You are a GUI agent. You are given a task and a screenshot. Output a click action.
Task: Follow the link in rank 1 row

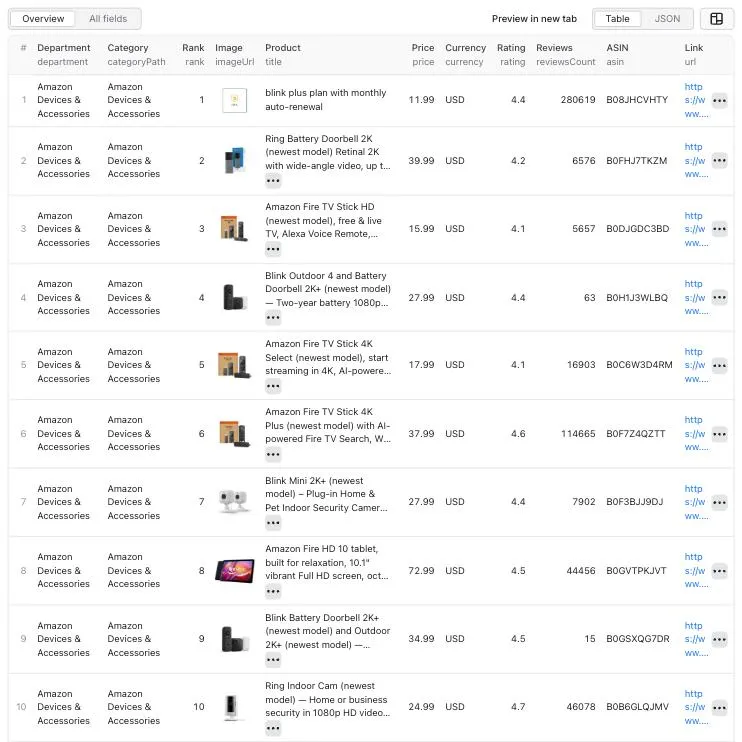[696, 100]
